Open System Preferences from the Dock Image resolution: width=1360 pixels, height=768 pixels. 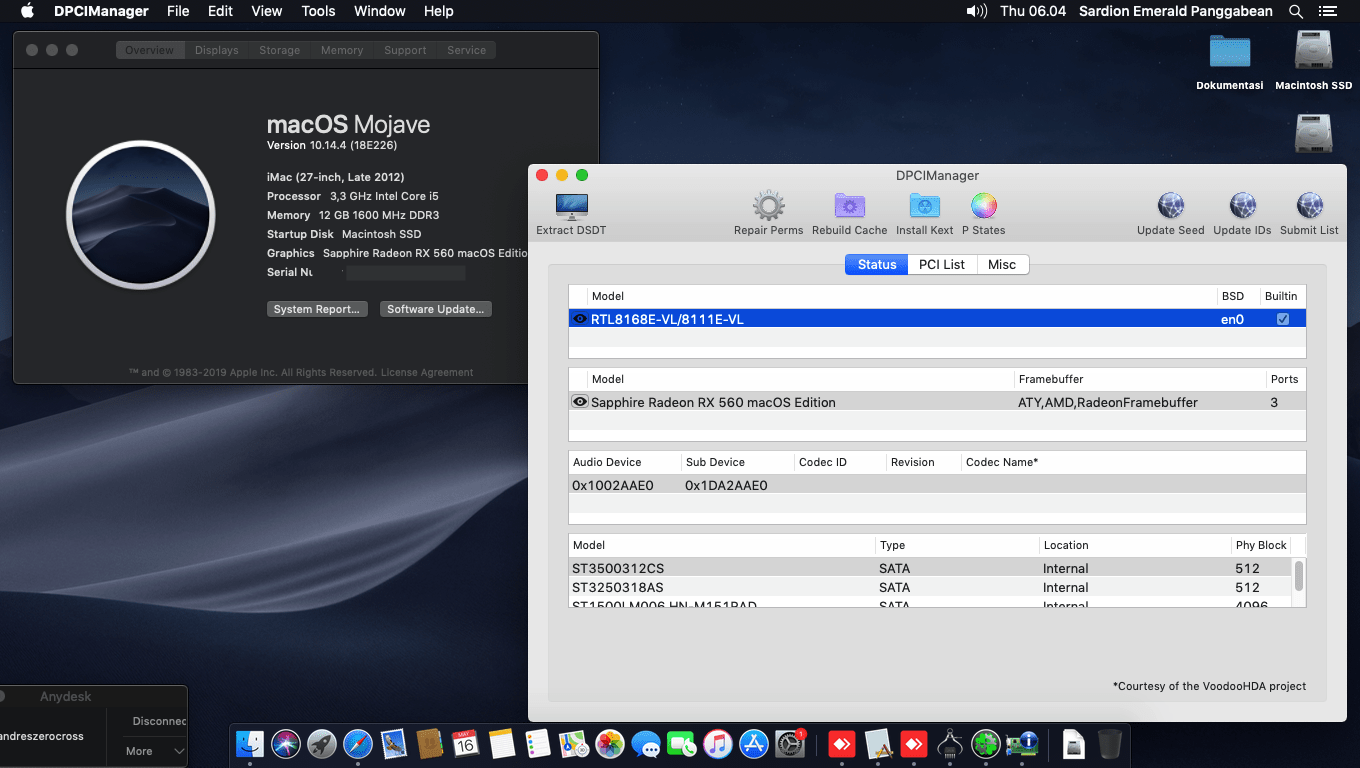(791, 744)
